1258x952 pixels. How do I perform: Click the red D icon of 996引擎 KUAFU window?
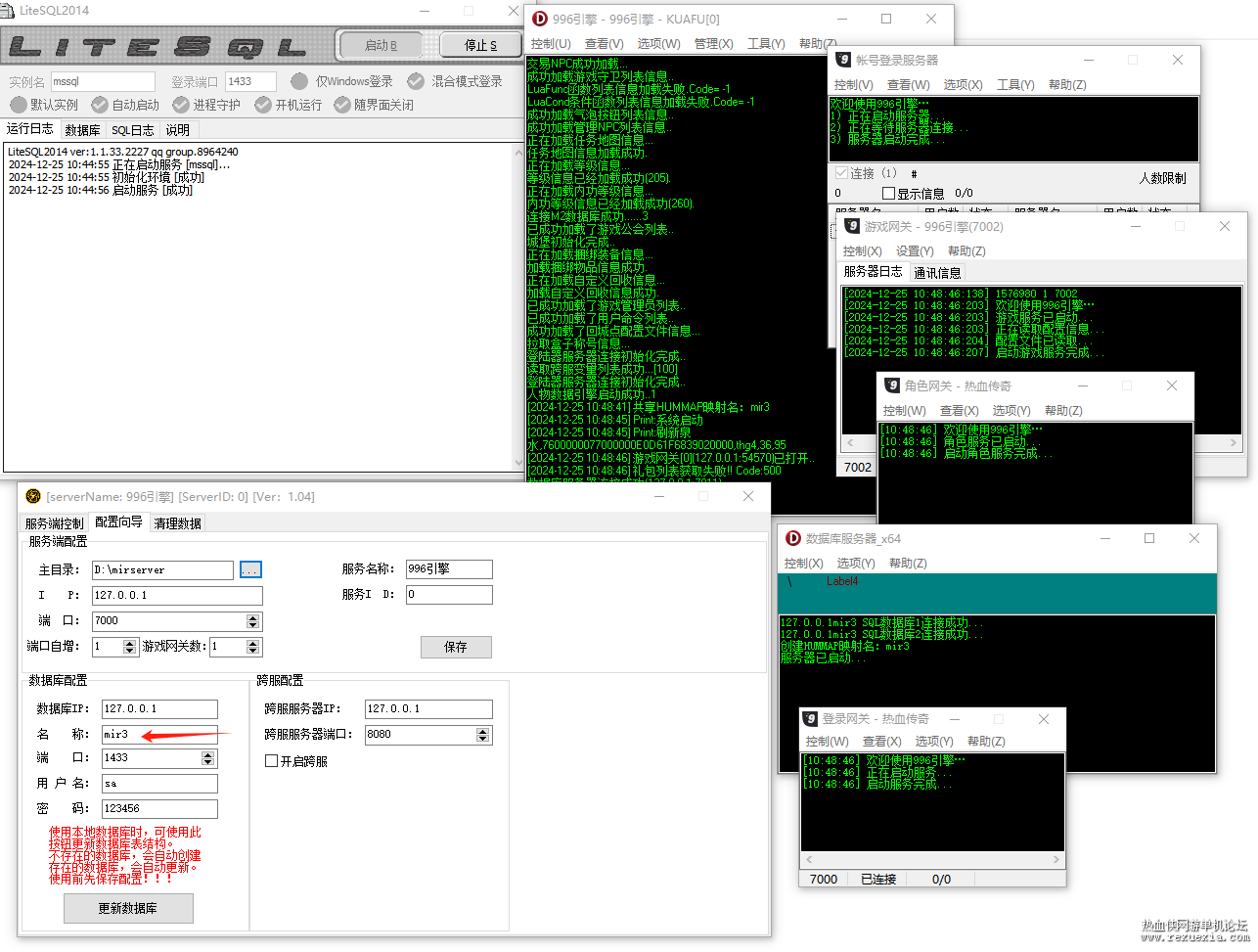[x=540, y=19]
